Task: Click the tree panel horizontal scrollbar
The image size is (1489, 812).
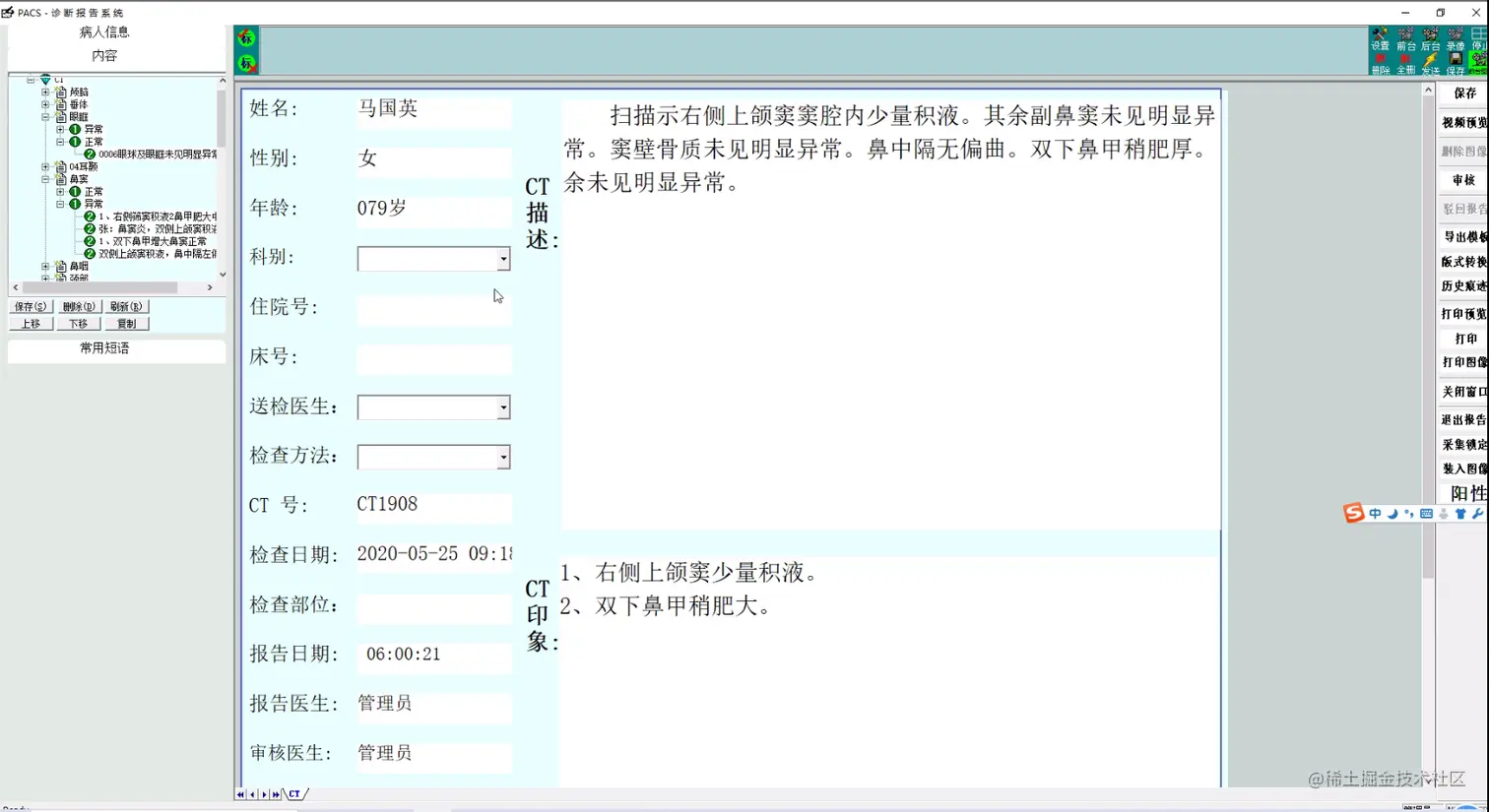Action: 112,287
